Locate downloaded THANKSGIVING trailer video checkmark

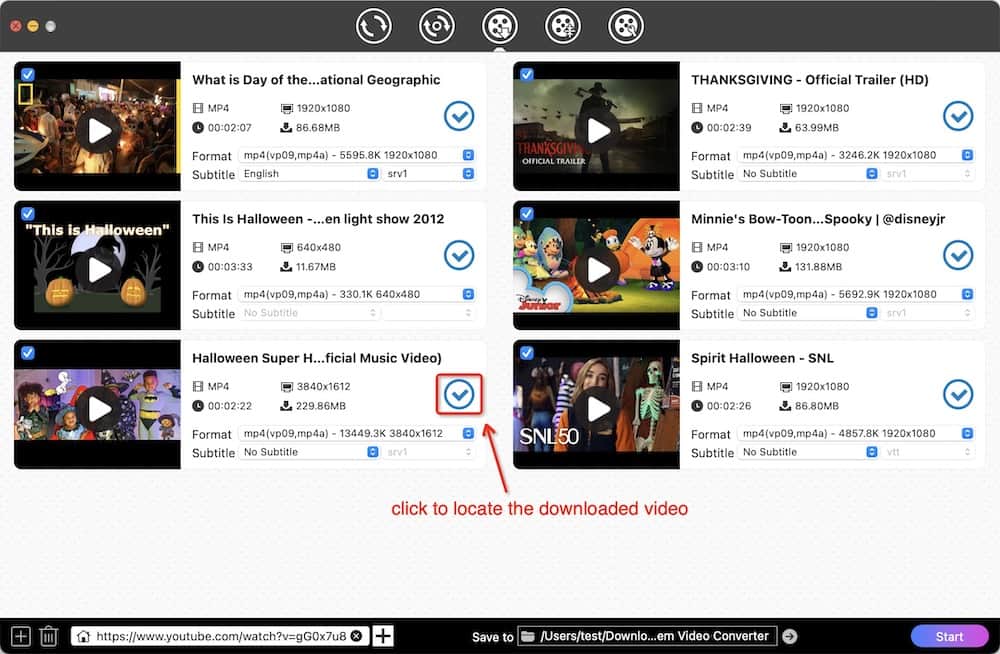pyautogui.click(x=958, y=116)
